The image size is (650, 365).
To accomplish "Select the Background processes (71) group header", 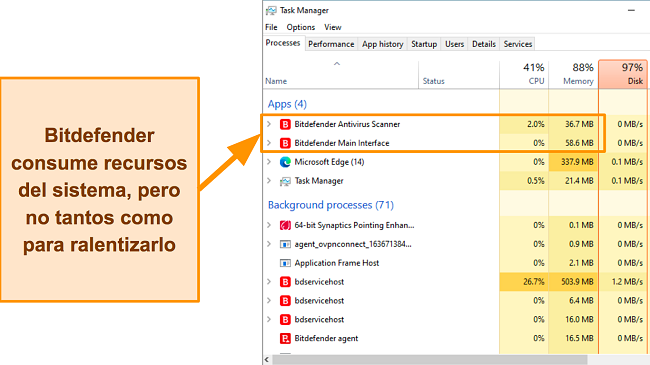I will coord(331,205).
